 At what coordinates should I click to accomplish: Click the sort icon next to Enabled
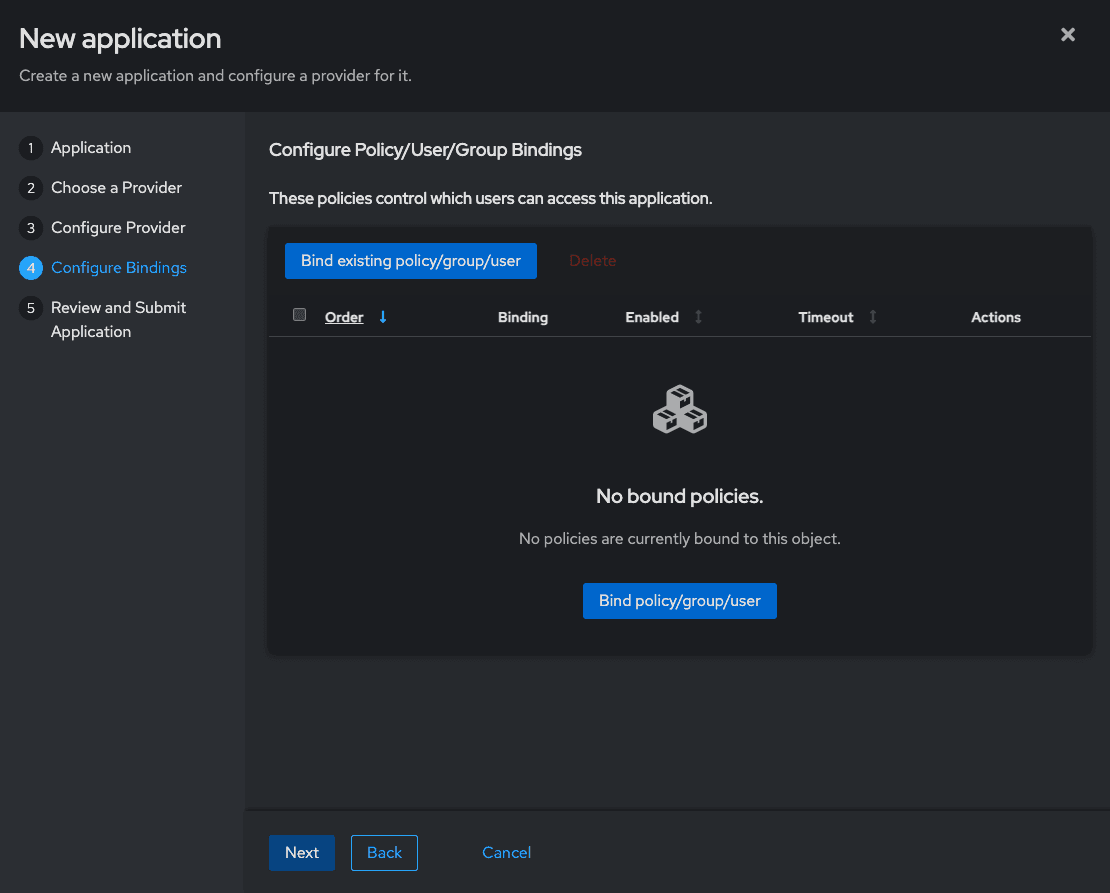[x=697, y=316]
